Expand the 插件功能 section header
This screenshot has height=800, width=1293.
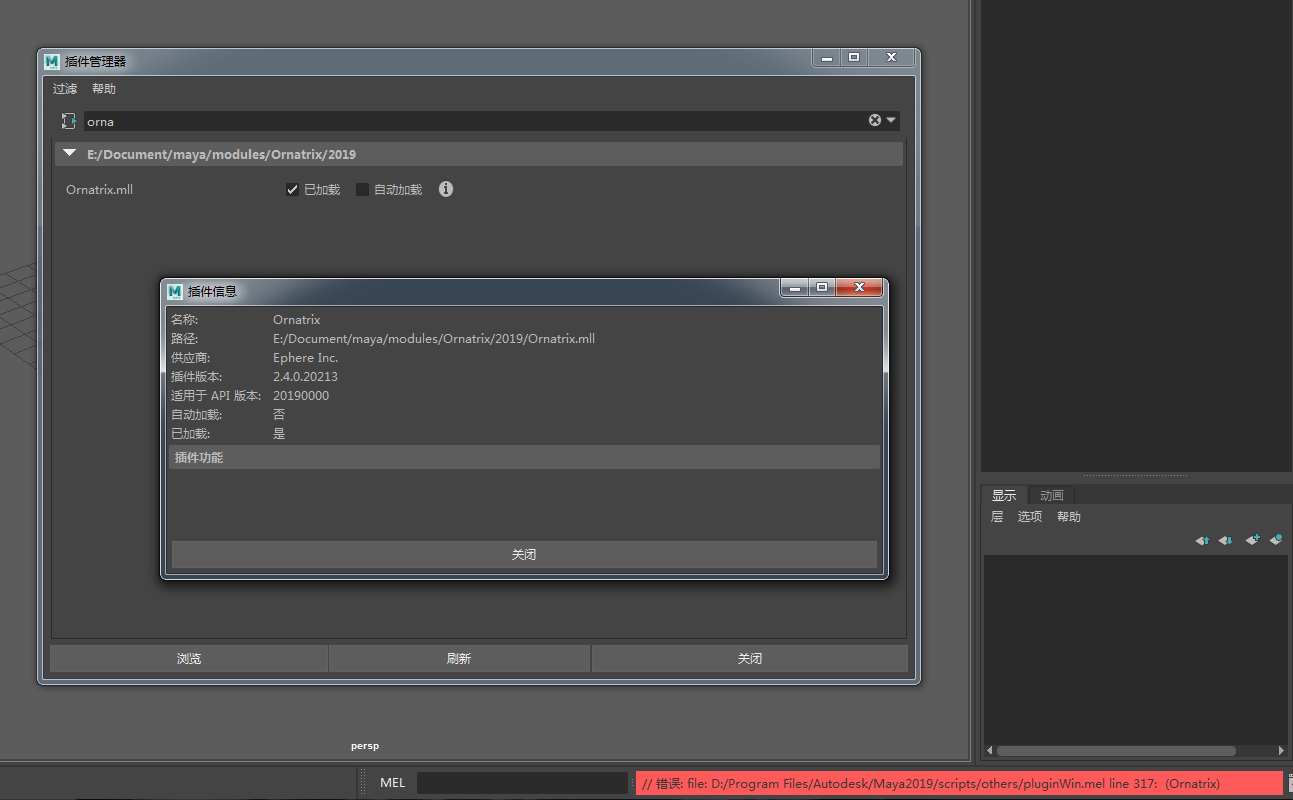pyautogui.click(x=524, y=458)
